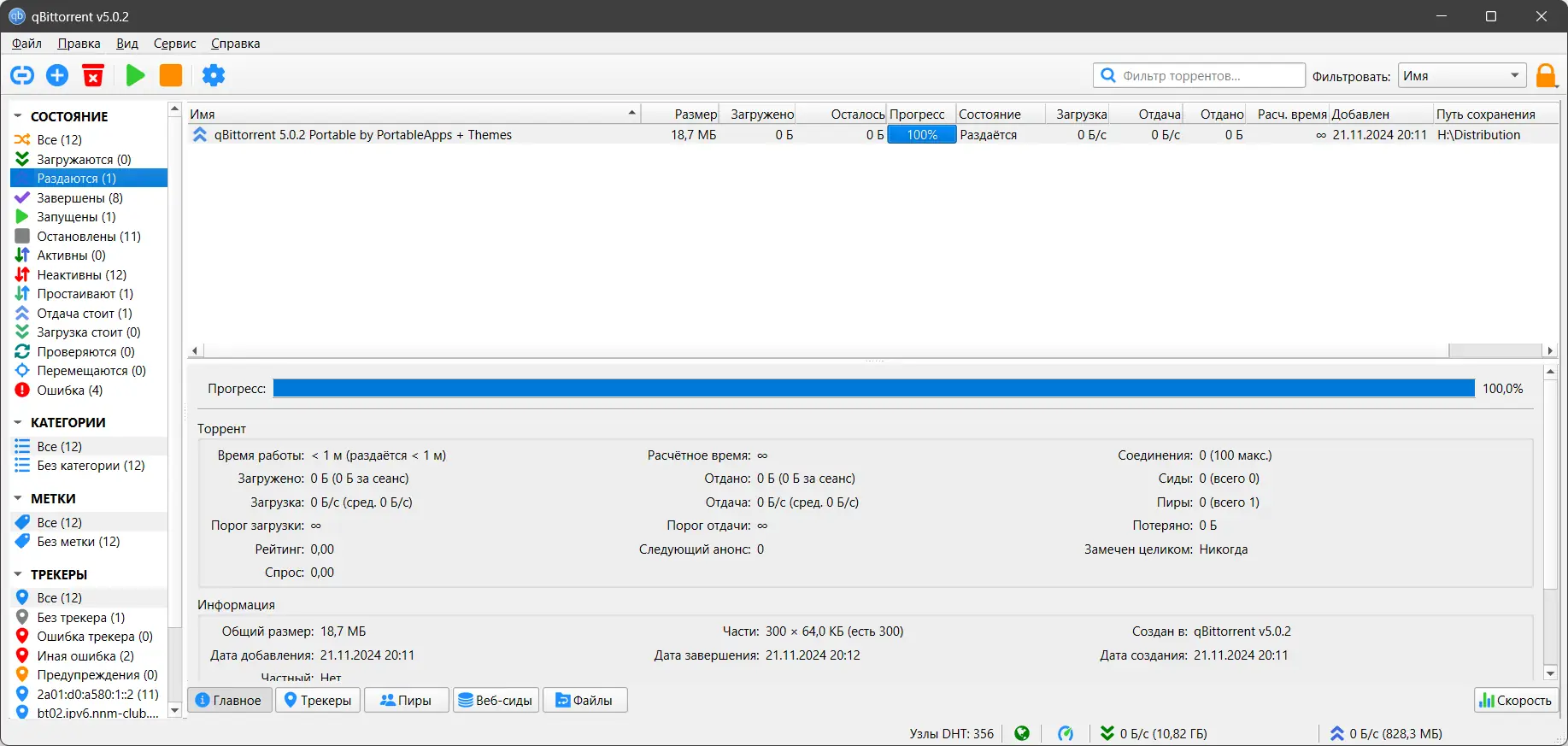Open the Файл menu
Image resolution: width=1568 pixels, height=746 pixels.
click(x=26, y=44)
